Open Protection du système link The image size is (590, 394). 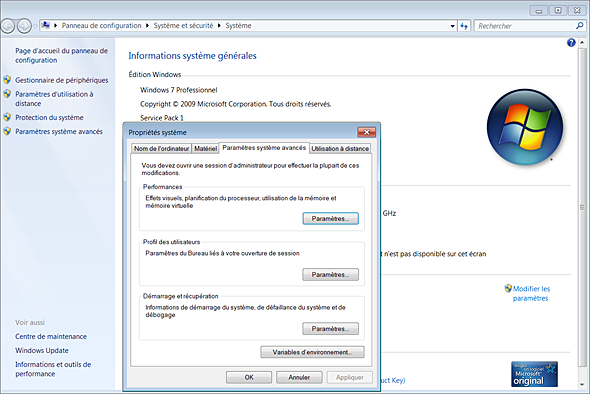[49, 117]
